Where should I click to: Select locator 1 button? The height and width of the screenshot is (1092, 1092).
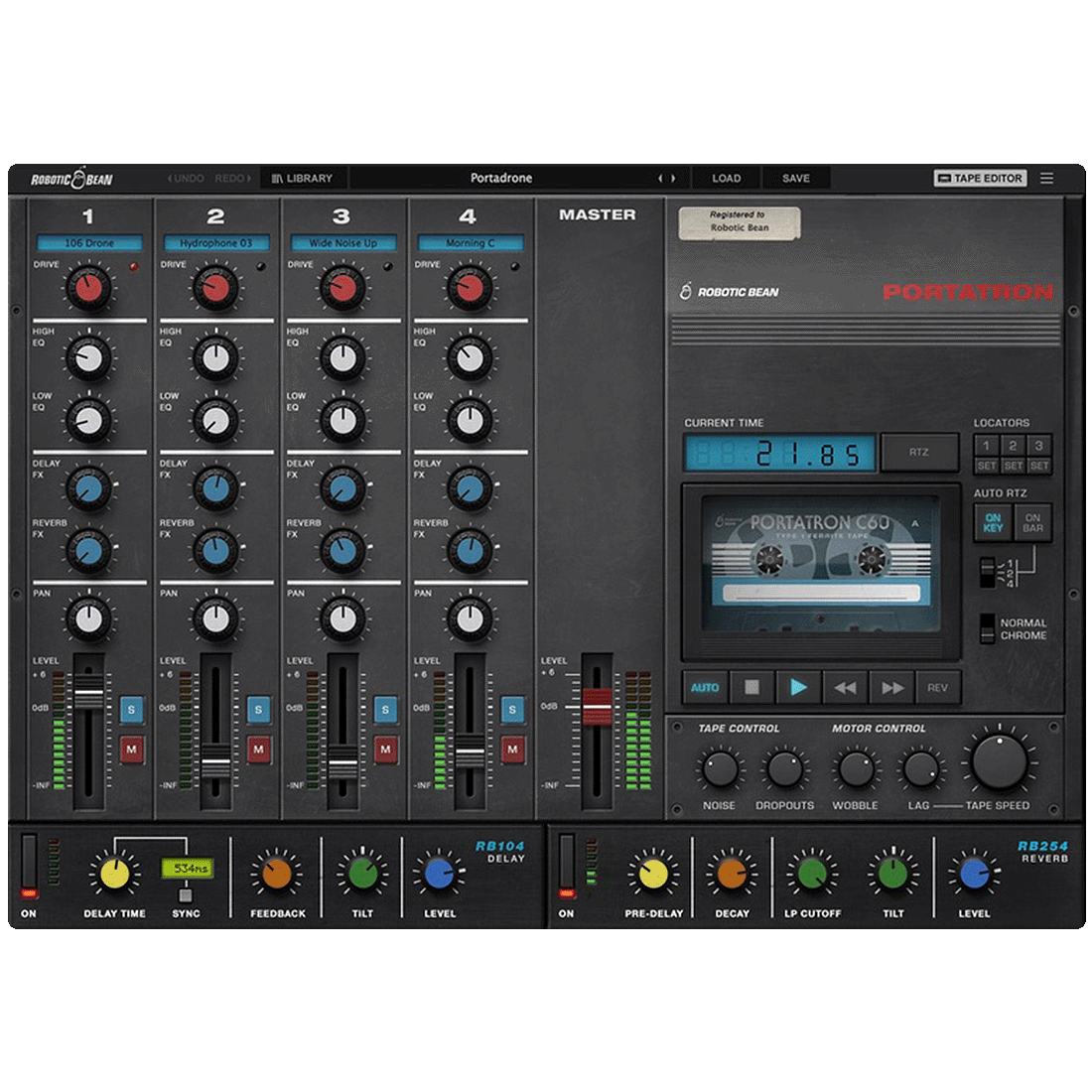coord(986,446)
